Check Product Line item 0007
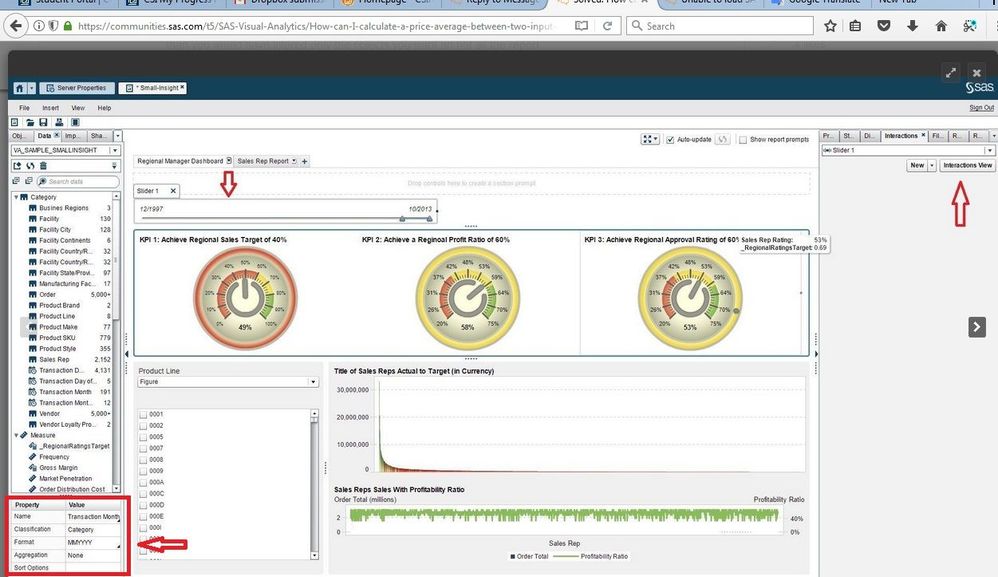Screen dimensions: 998x577 [x=143, y=448]
